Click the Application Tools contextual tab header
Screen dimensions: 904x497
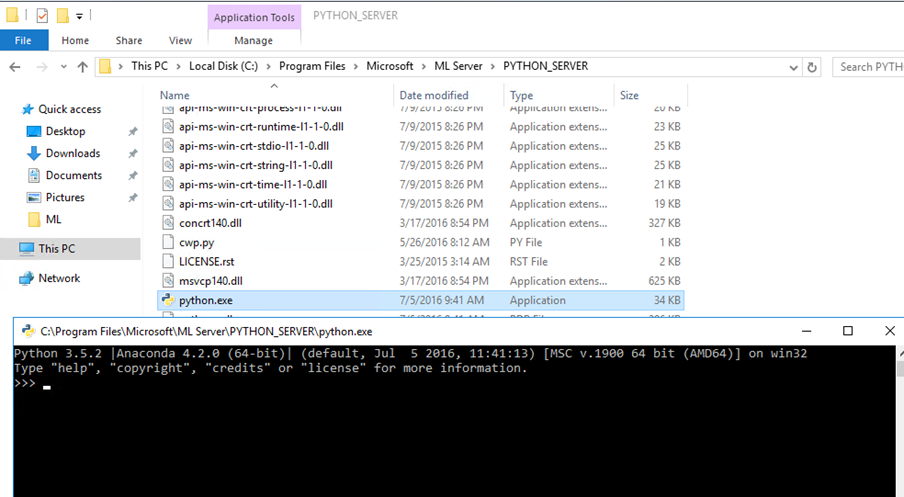(254, 17)
